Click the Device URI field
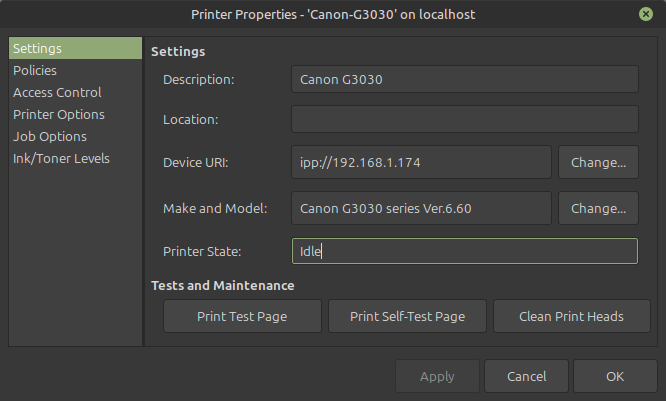Viewport: 666px width, 401px height. click(421, 161)
